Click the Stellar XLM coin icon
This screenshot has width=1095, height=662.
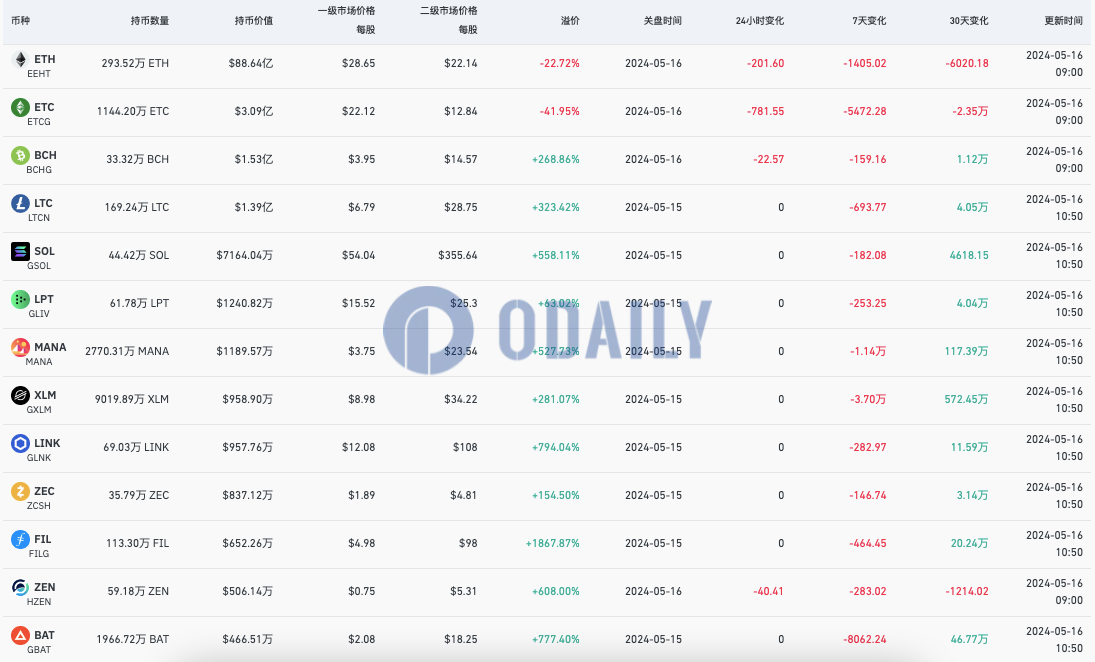[20, 395]
